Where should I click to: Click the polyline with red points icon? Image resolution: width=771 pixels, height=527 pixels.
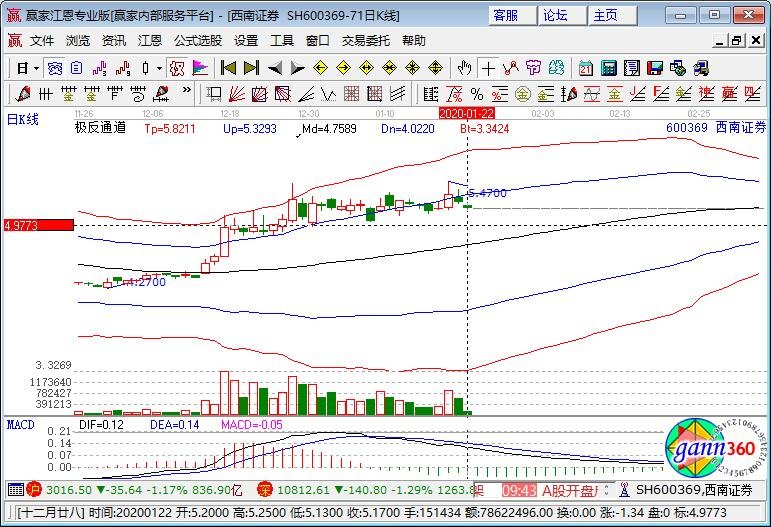click(510, 68)
